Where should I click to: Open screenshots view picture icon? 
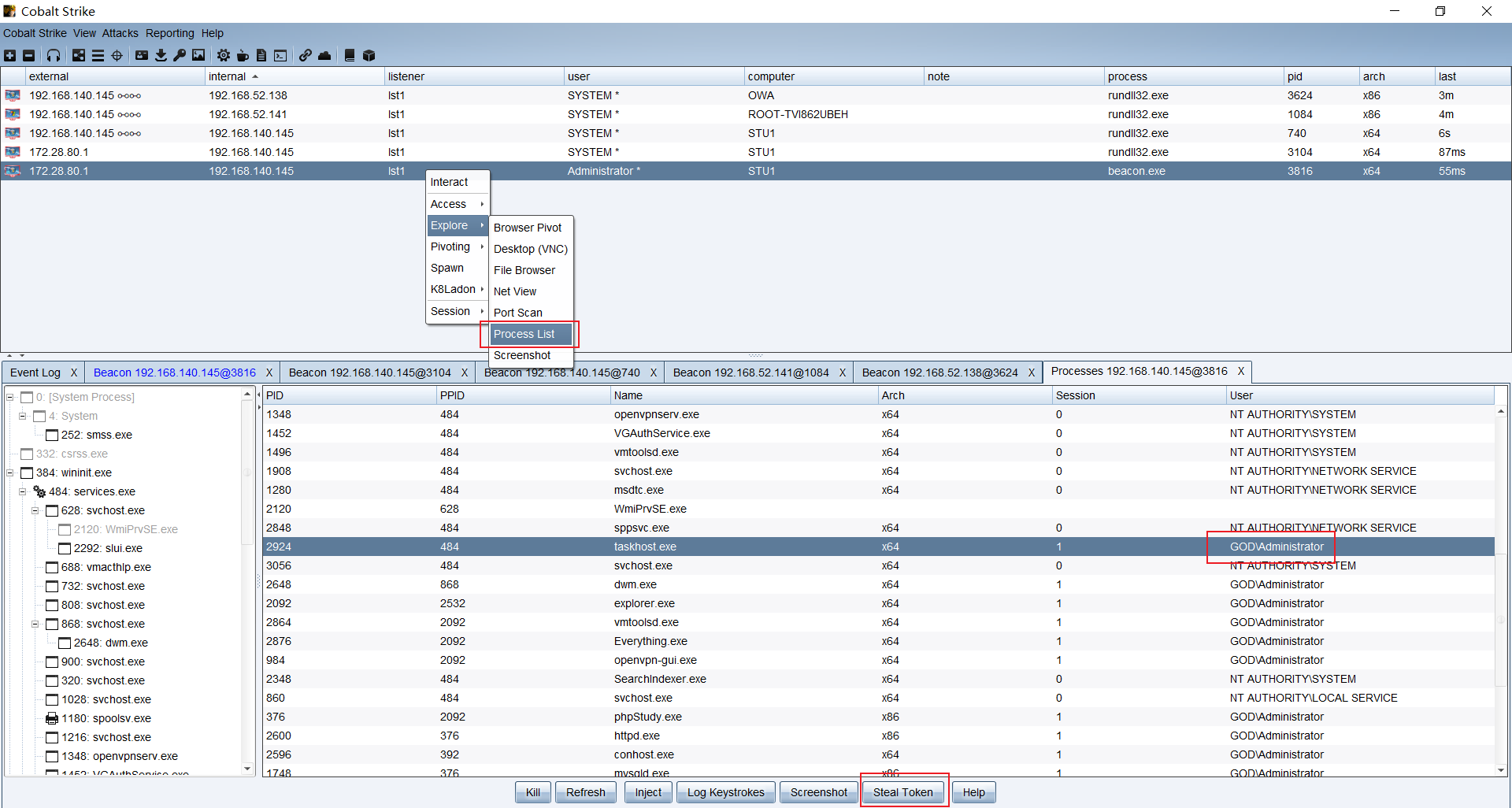tap(198, 55)
